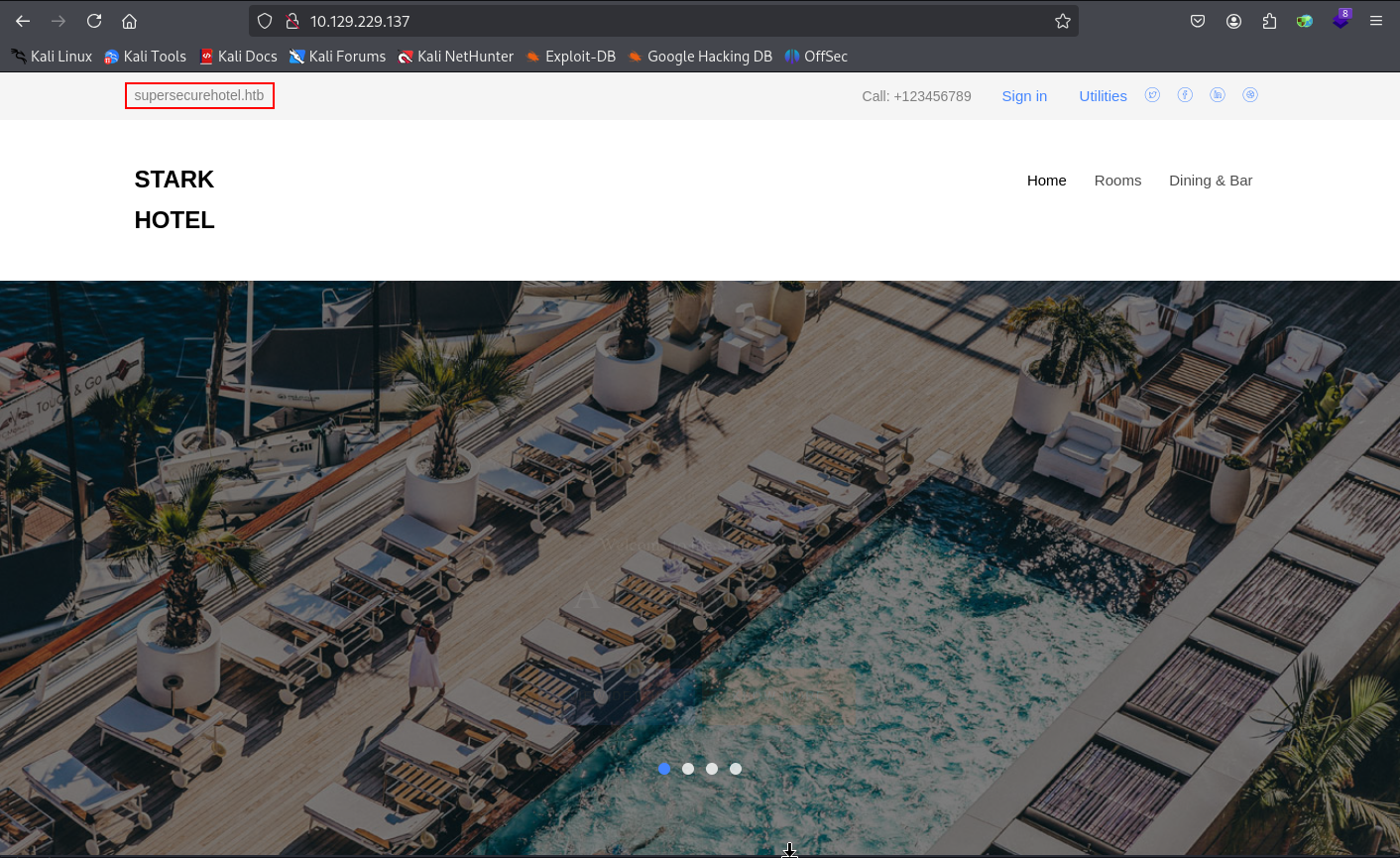The image size is (1400, 858).
Task: Open the Exploit-DB bookmark
Action: (570, 57)
